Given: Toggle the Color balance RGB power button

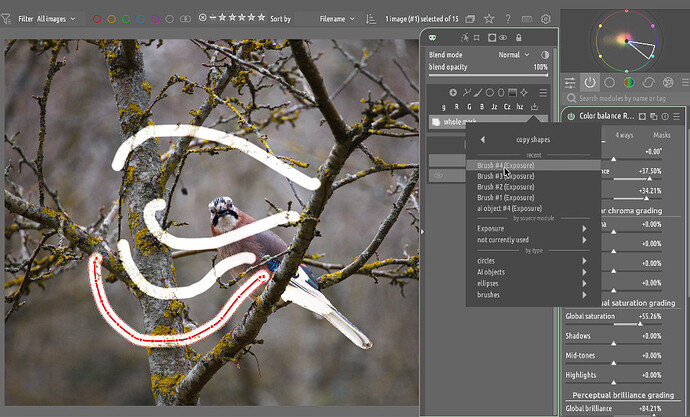Looking at the screenshot, I should 571,117.
